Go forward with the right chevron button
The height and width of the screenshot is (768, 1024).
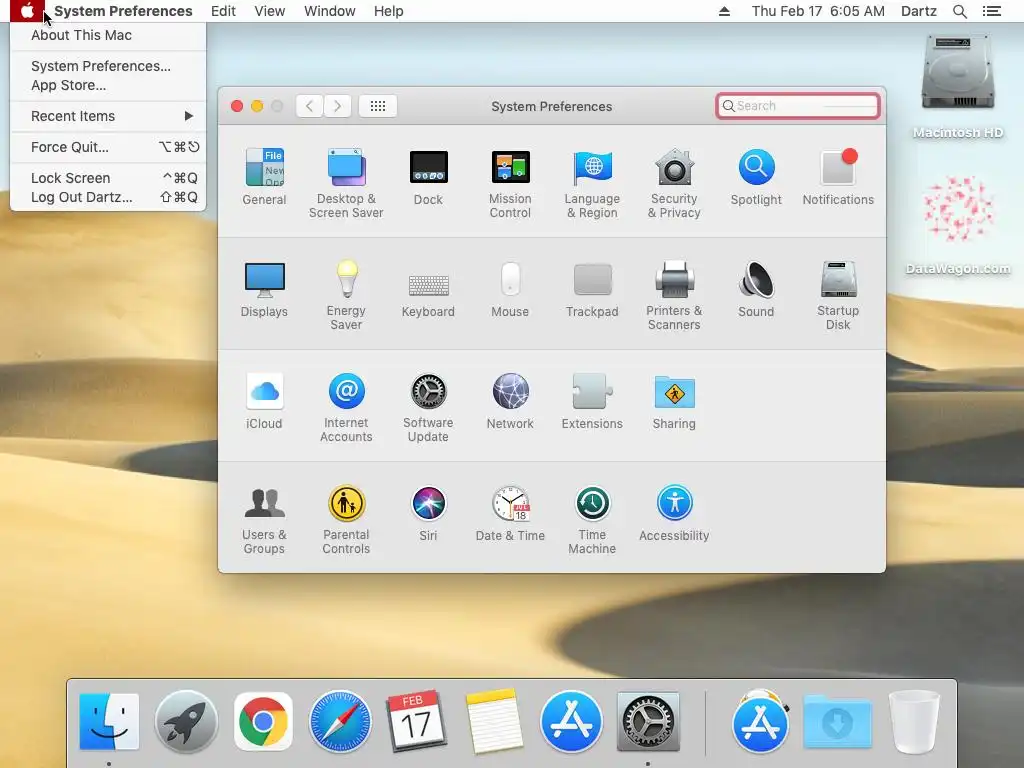(x=338, y=106)
